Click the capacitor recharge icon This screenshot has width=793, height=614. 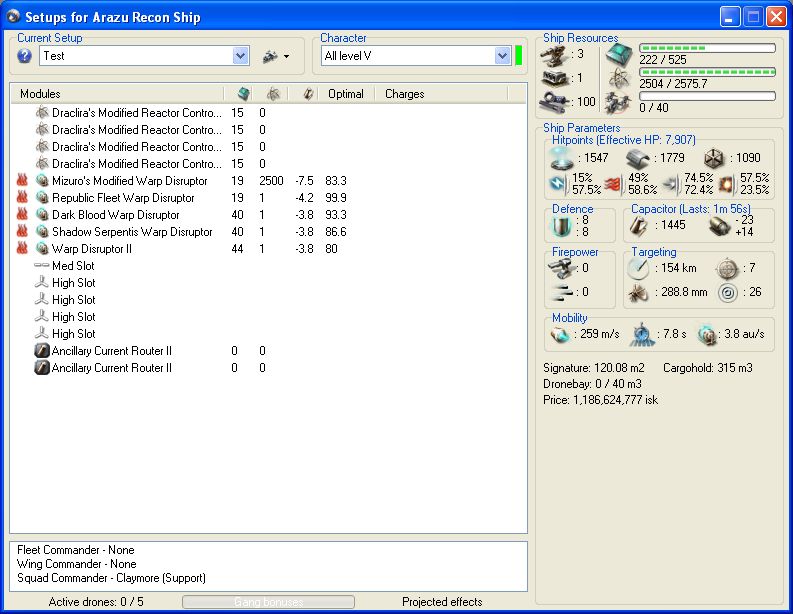719,226
